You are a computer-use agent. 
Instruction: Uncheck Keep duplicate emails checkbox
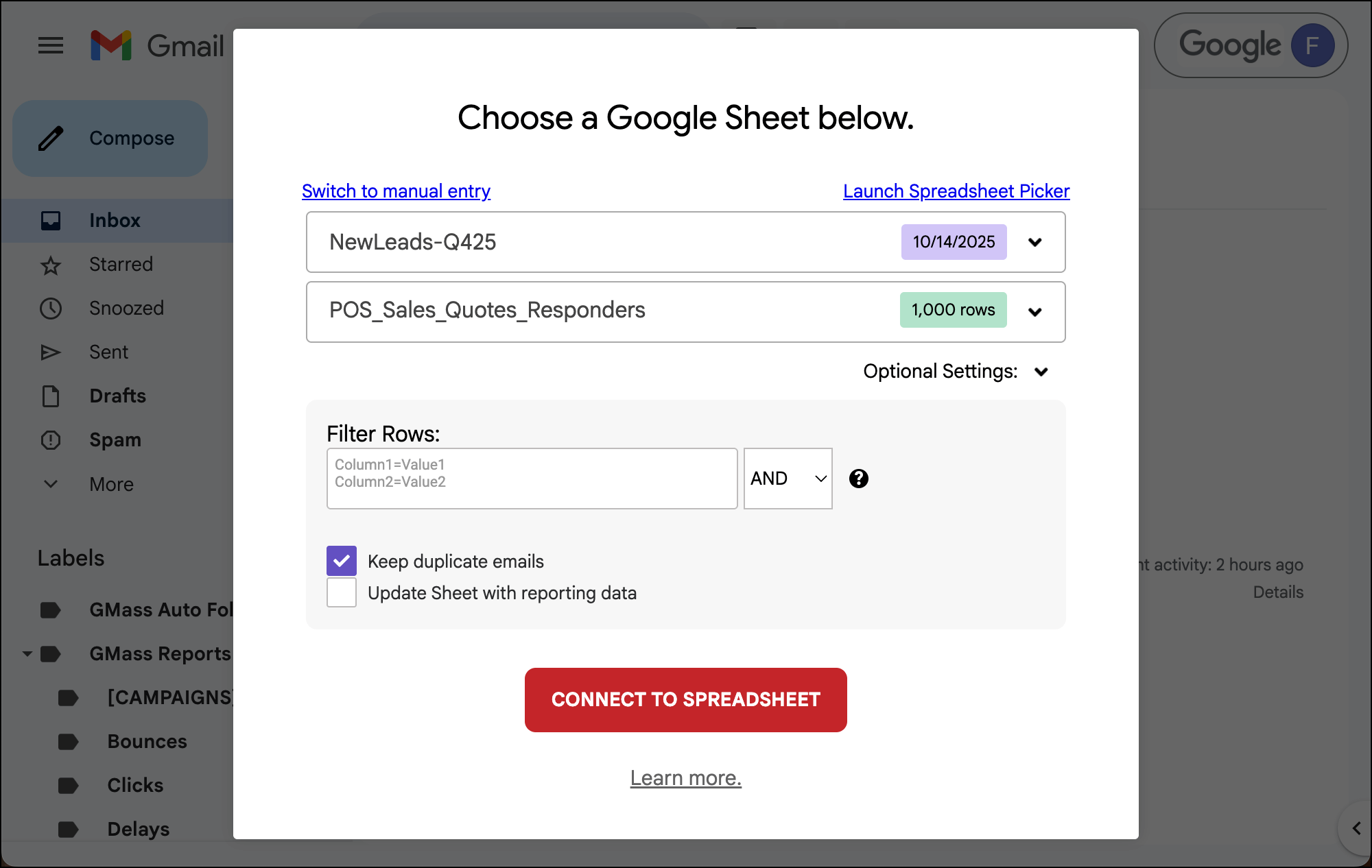[342, 561]
